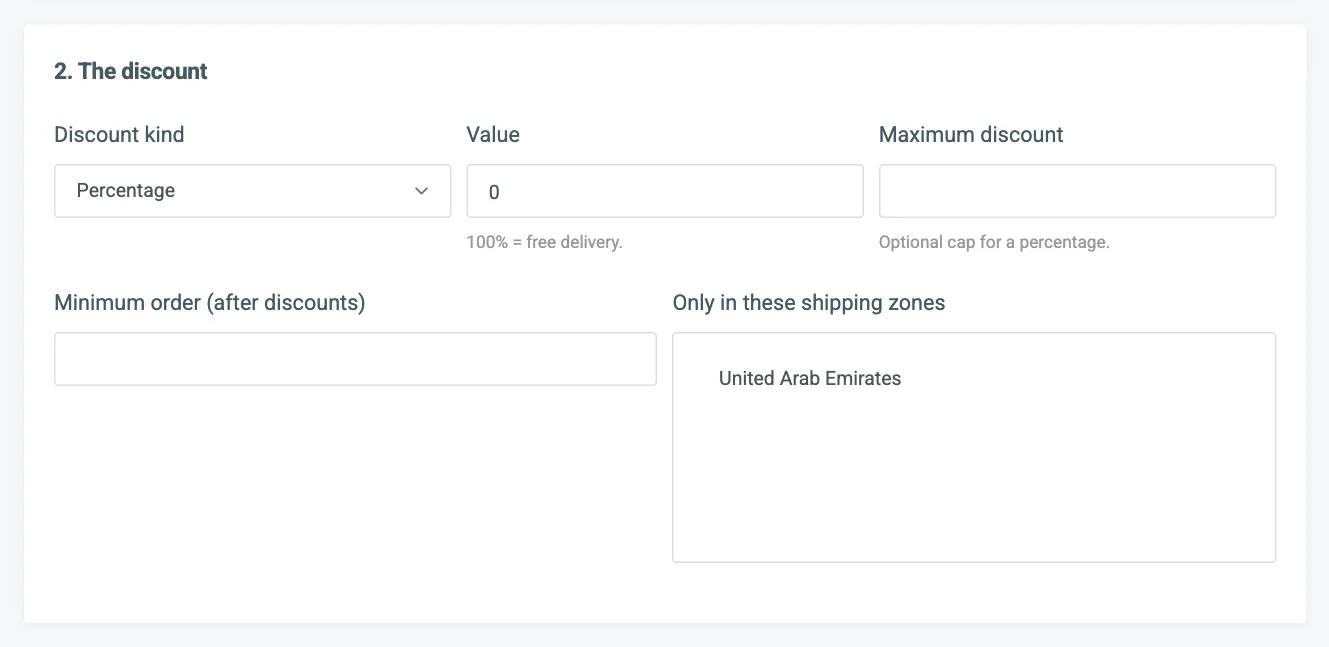The width and height of the screenshot is (1329, 647).
Task: Click the '100% = free delivery.' hint text
Action: (545, 242)
